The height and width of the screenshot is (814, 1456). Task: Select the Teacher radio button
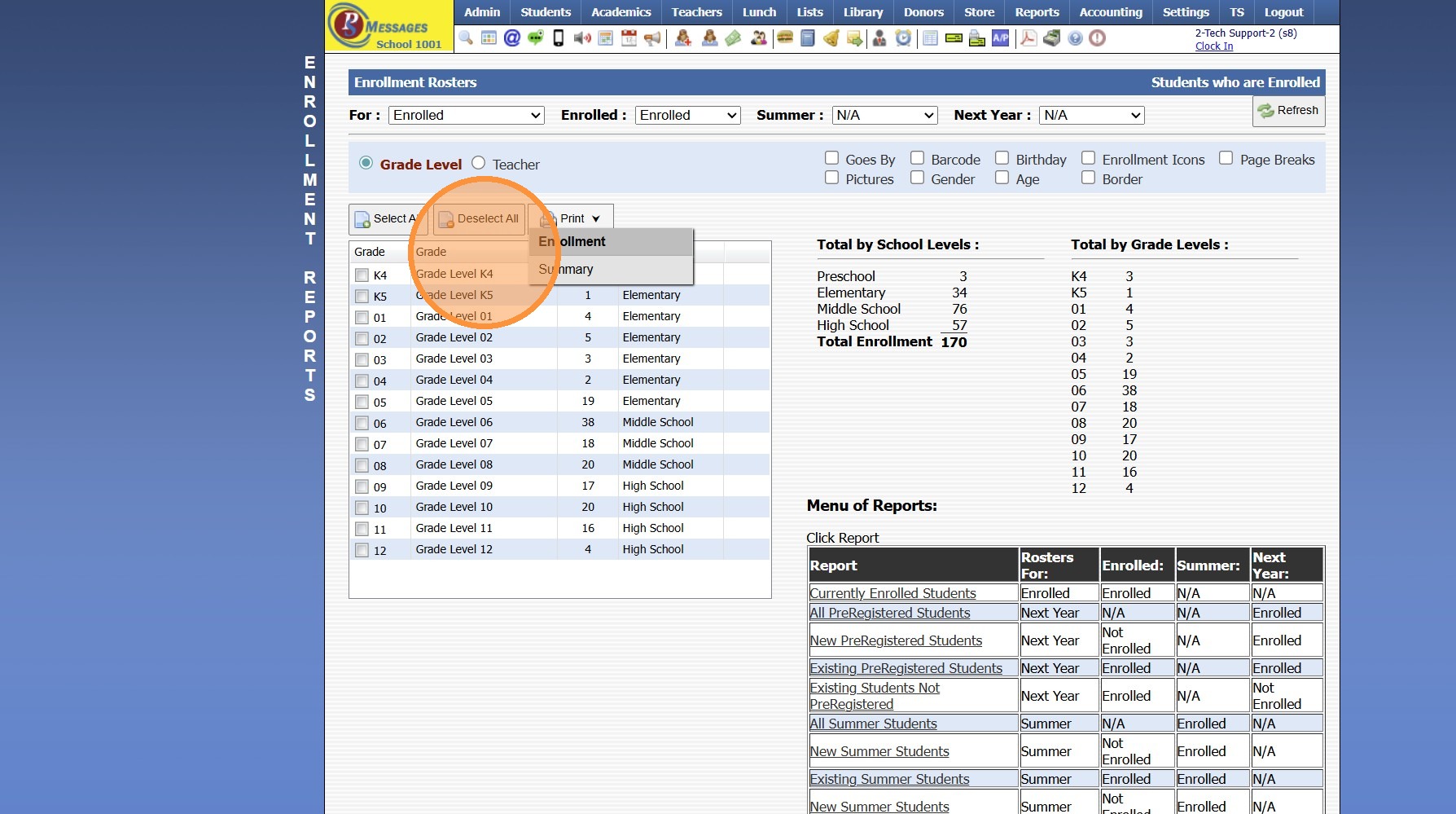(x=479, y=163)
